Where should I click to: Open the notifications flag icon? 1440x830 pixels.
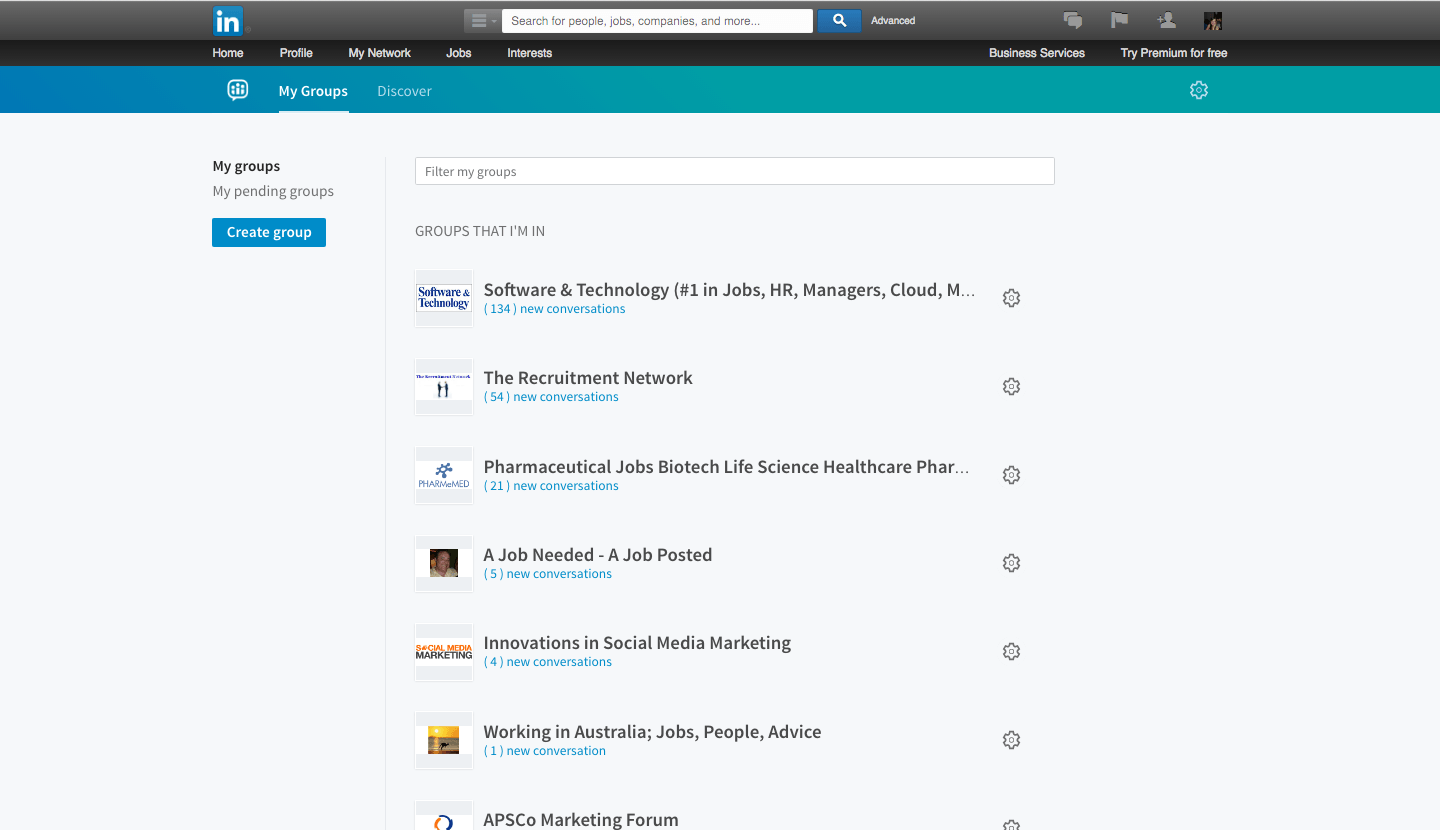(x=1120, y=20)
